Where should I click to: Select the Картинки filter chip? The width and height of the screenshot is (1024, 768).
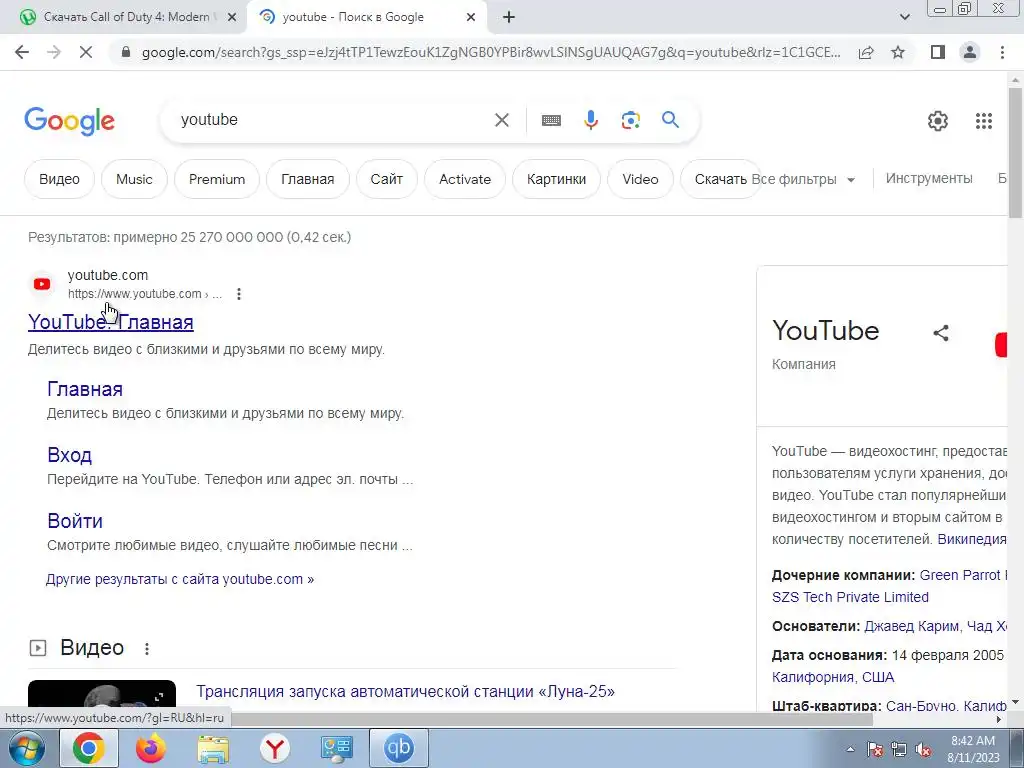coord(556,179)
